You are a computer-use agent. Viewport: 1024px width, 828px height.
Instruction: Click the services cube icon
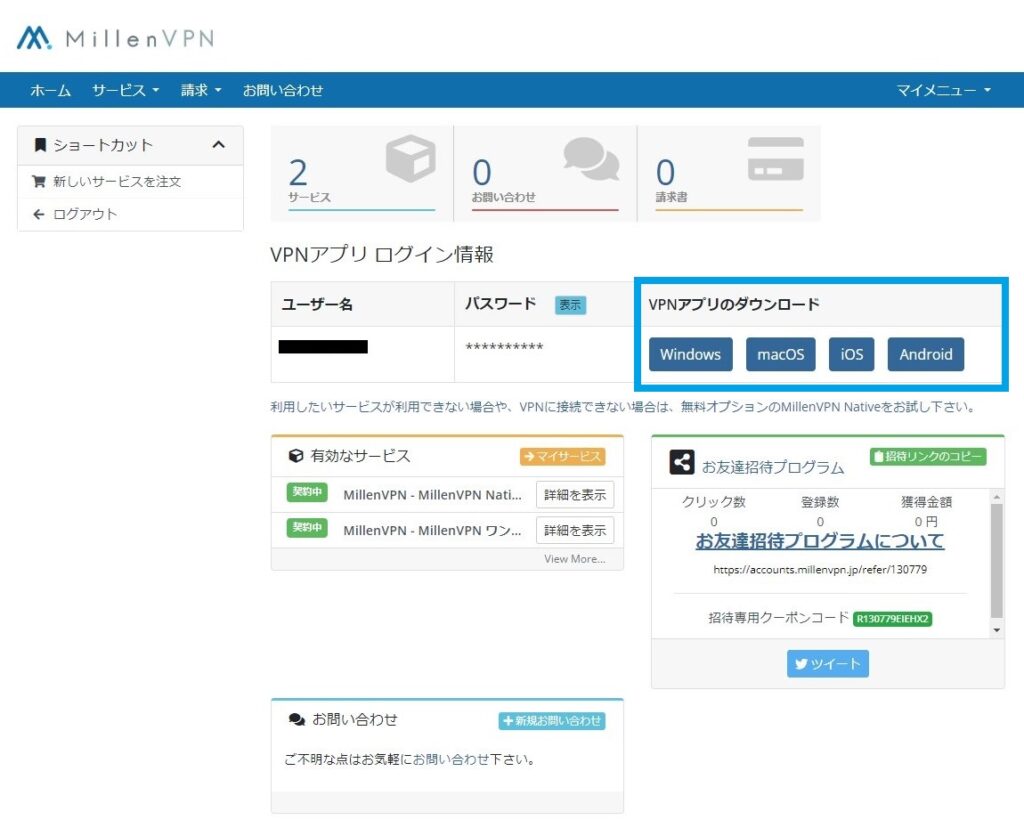[410, 159]
